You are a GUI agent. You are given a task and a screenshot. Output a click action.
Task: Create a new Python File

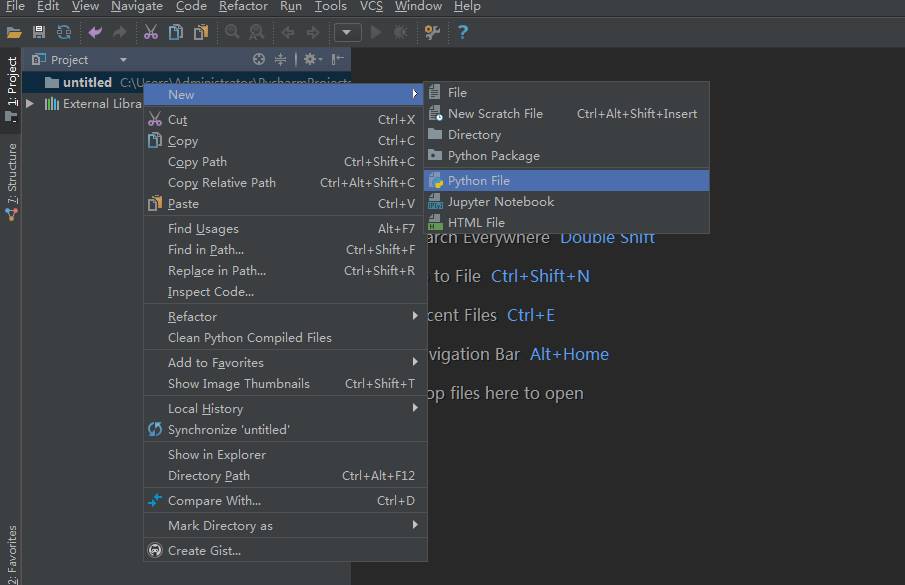[x=566, y=181]
